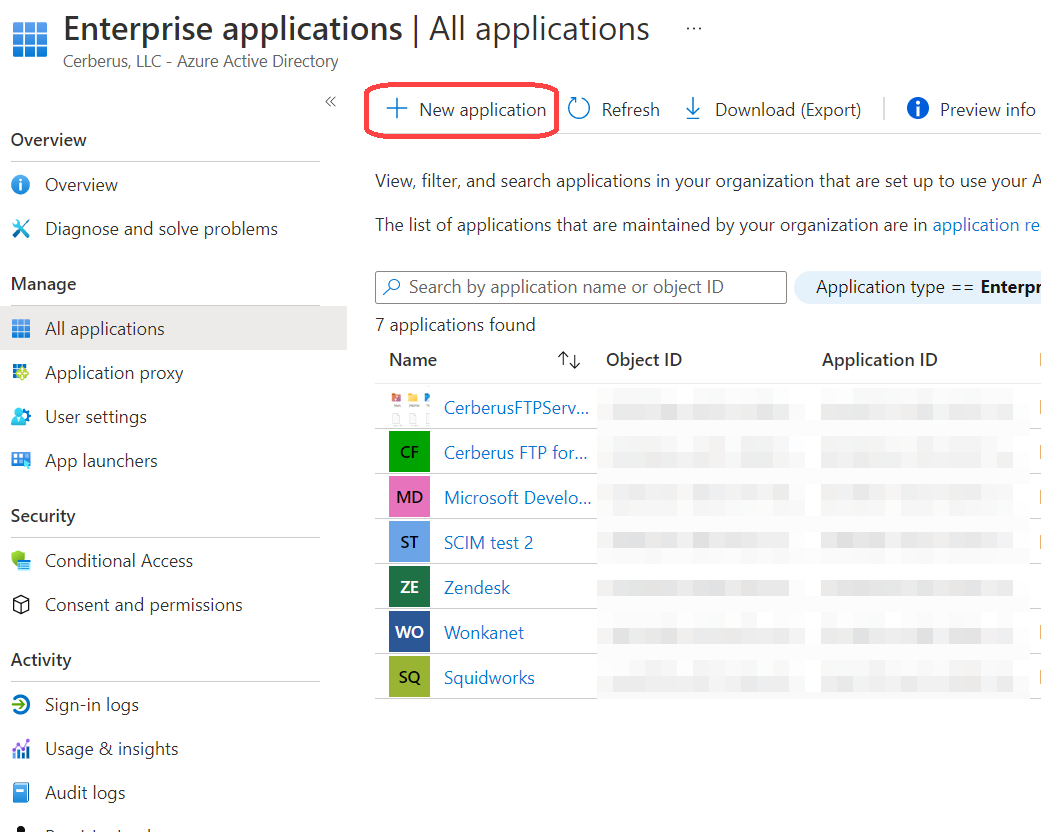The image size is (1041, 832).
Task: Focus the search by application name field
Action: (580, 287)
